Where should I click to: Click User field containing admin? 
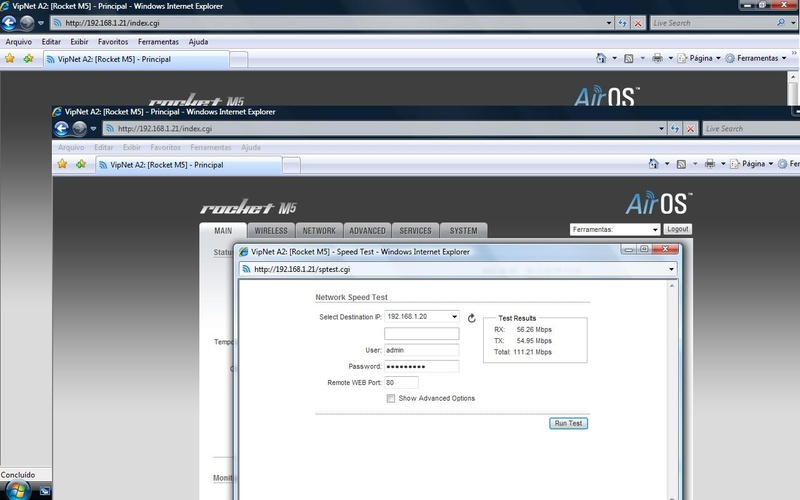coord(421,350)
